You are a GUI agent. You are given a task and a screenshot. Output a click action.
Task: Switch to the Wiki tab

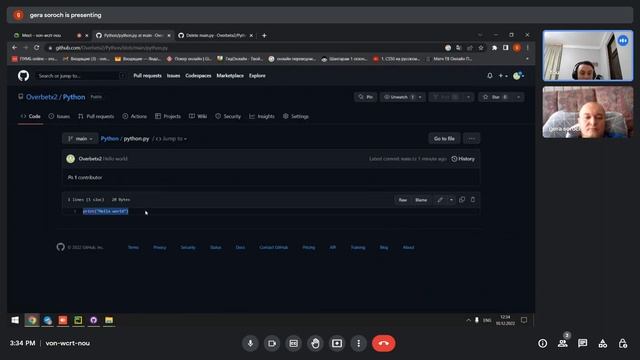pos(198,116)
